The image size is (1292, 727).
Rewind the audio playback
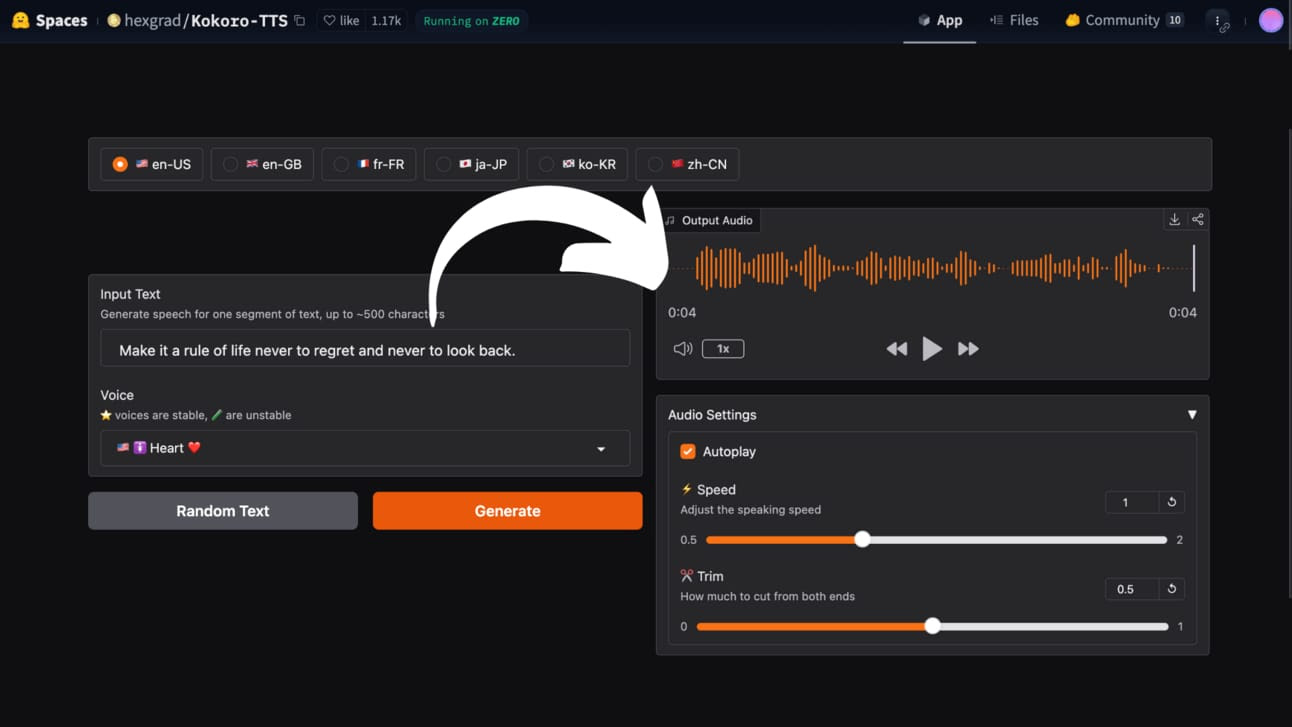pos(897,349)
